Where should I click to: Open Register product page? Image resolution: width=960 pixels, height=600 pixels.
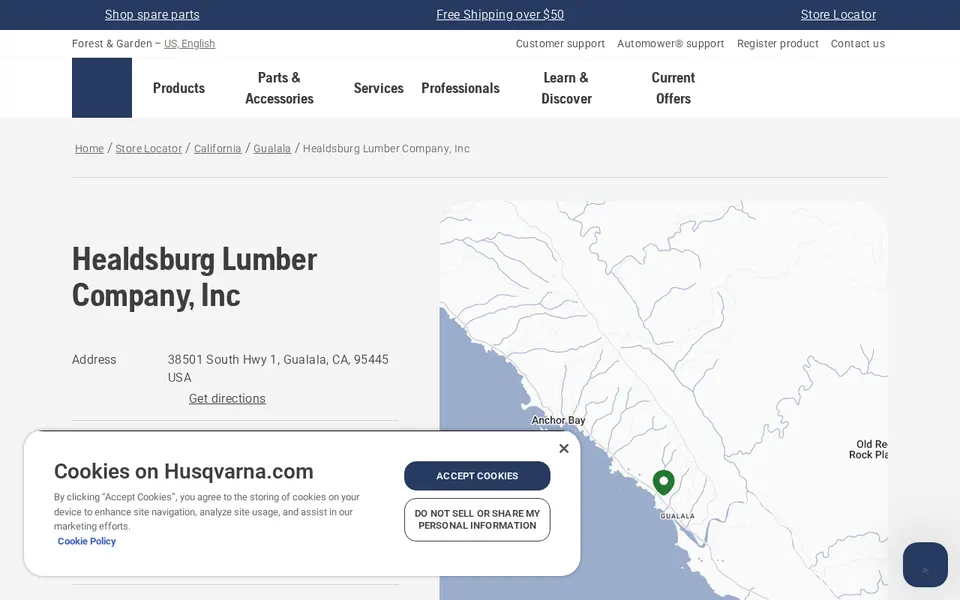[x=778, y=43]
